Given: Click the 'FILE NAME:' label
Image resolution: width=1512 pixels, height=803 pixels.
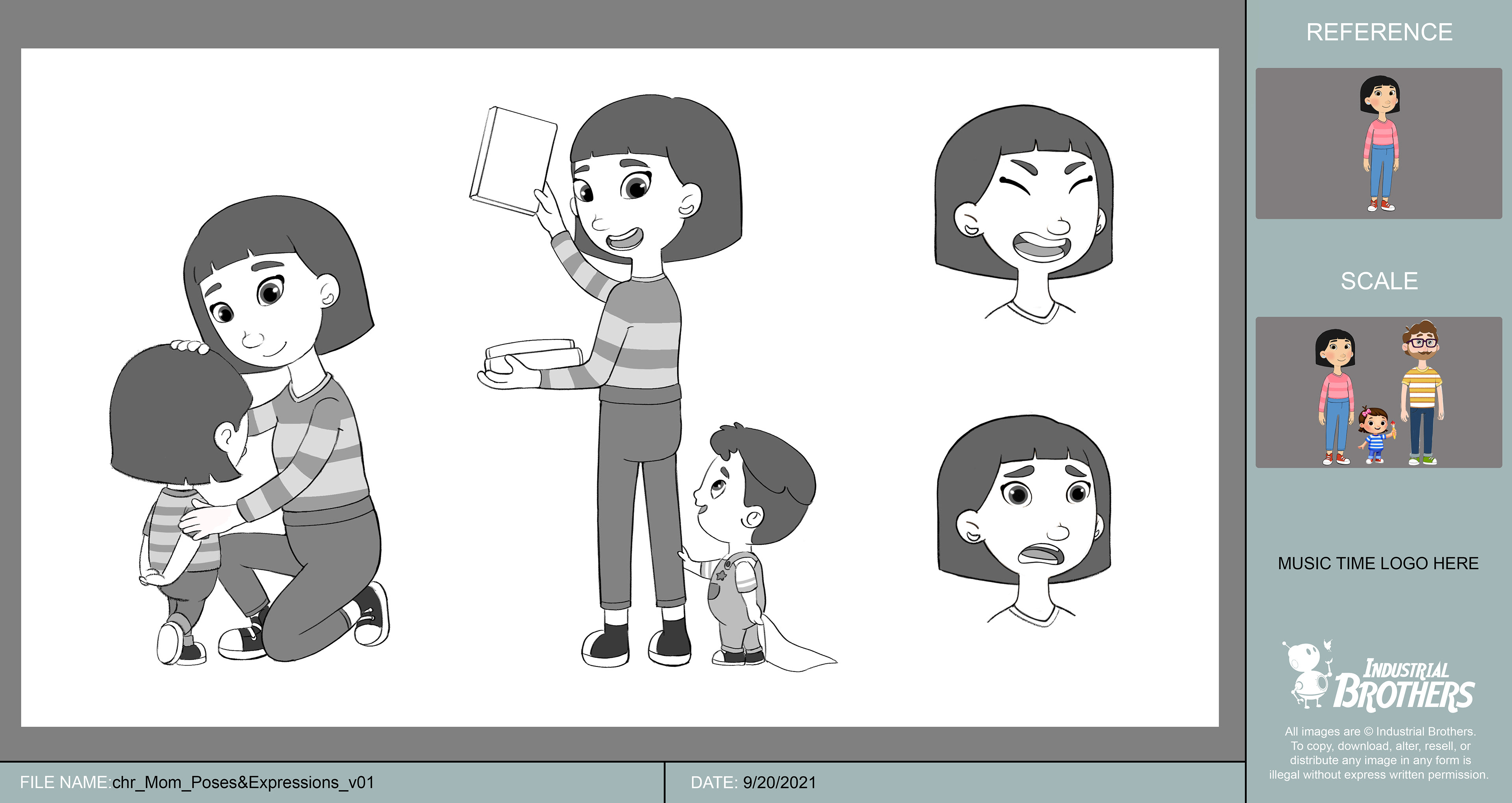Looking at the screenshot, I should (65, 783).
